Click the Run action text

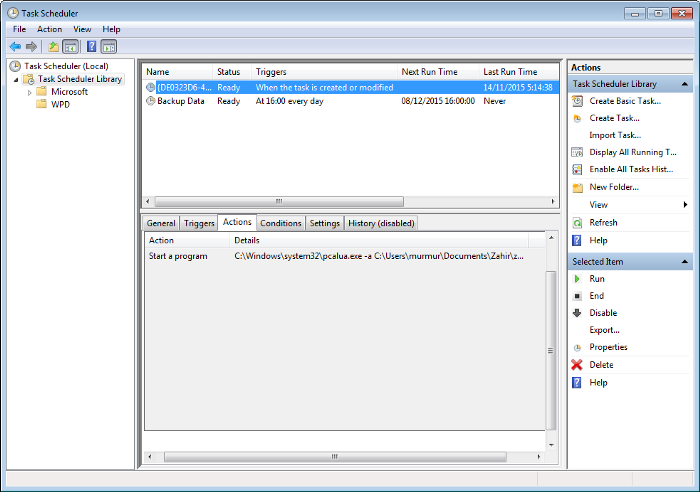(x=596, y=279)
